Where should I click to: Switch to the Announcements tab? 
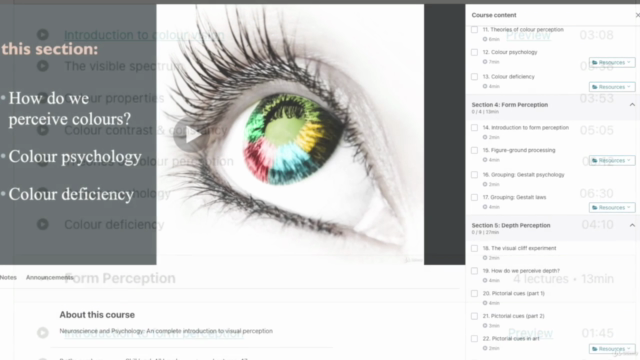pyautogui.click(x=50, y=278)
